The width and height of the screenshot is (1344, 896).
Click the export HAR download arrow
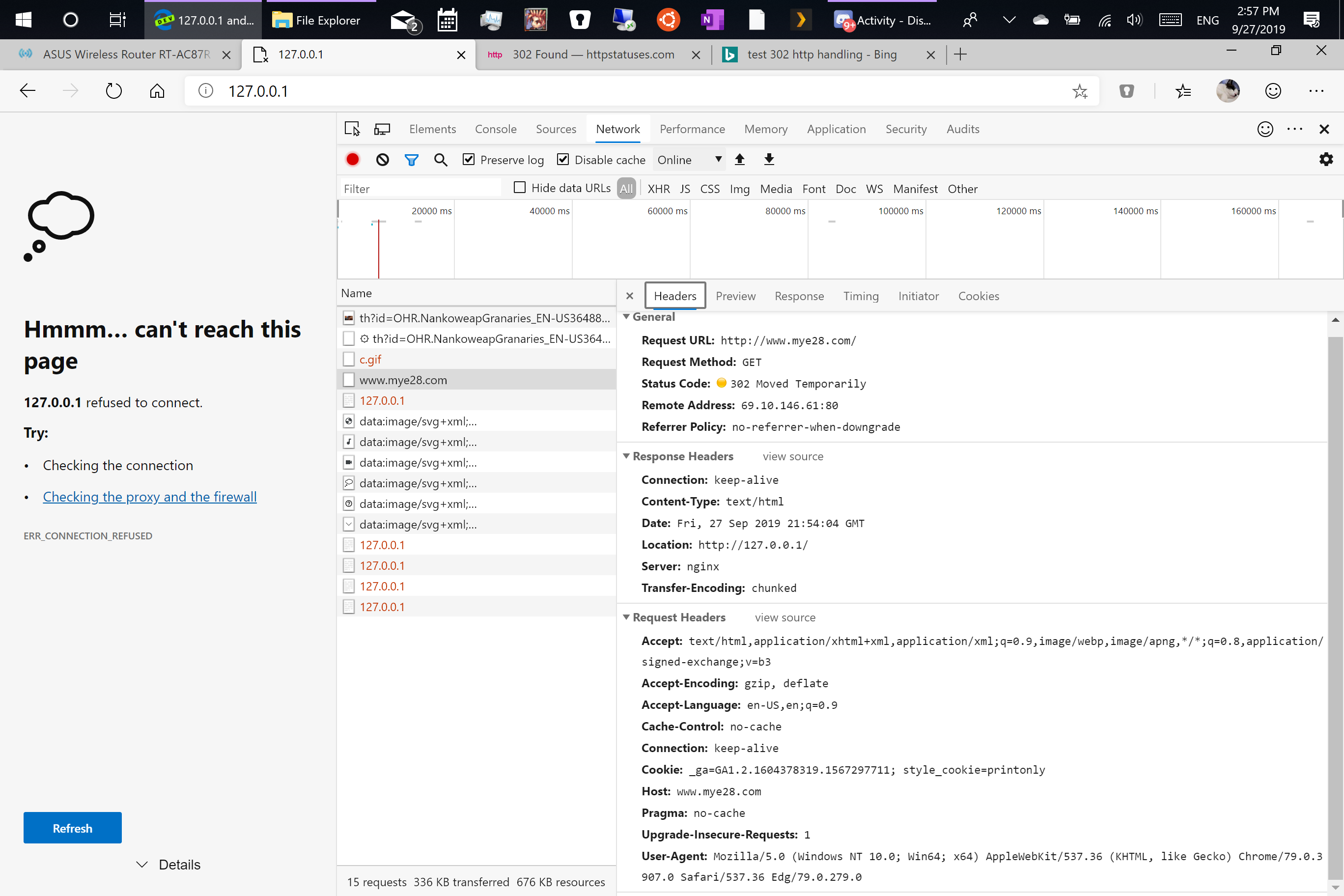point(769,160)
